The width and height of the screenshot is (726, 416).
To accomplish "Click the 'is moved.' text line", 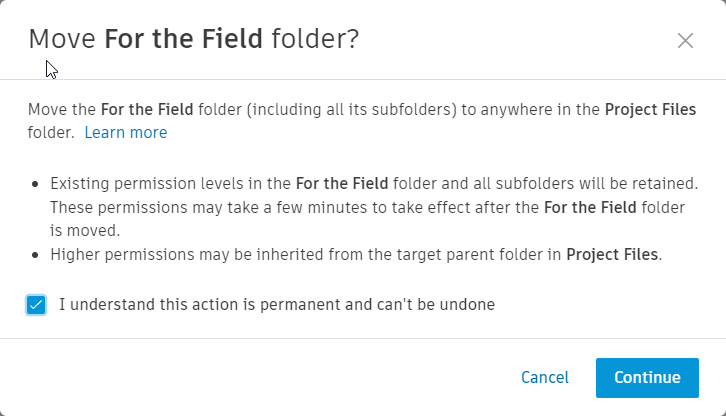I will pyautogui.click(x=85, y=230).
